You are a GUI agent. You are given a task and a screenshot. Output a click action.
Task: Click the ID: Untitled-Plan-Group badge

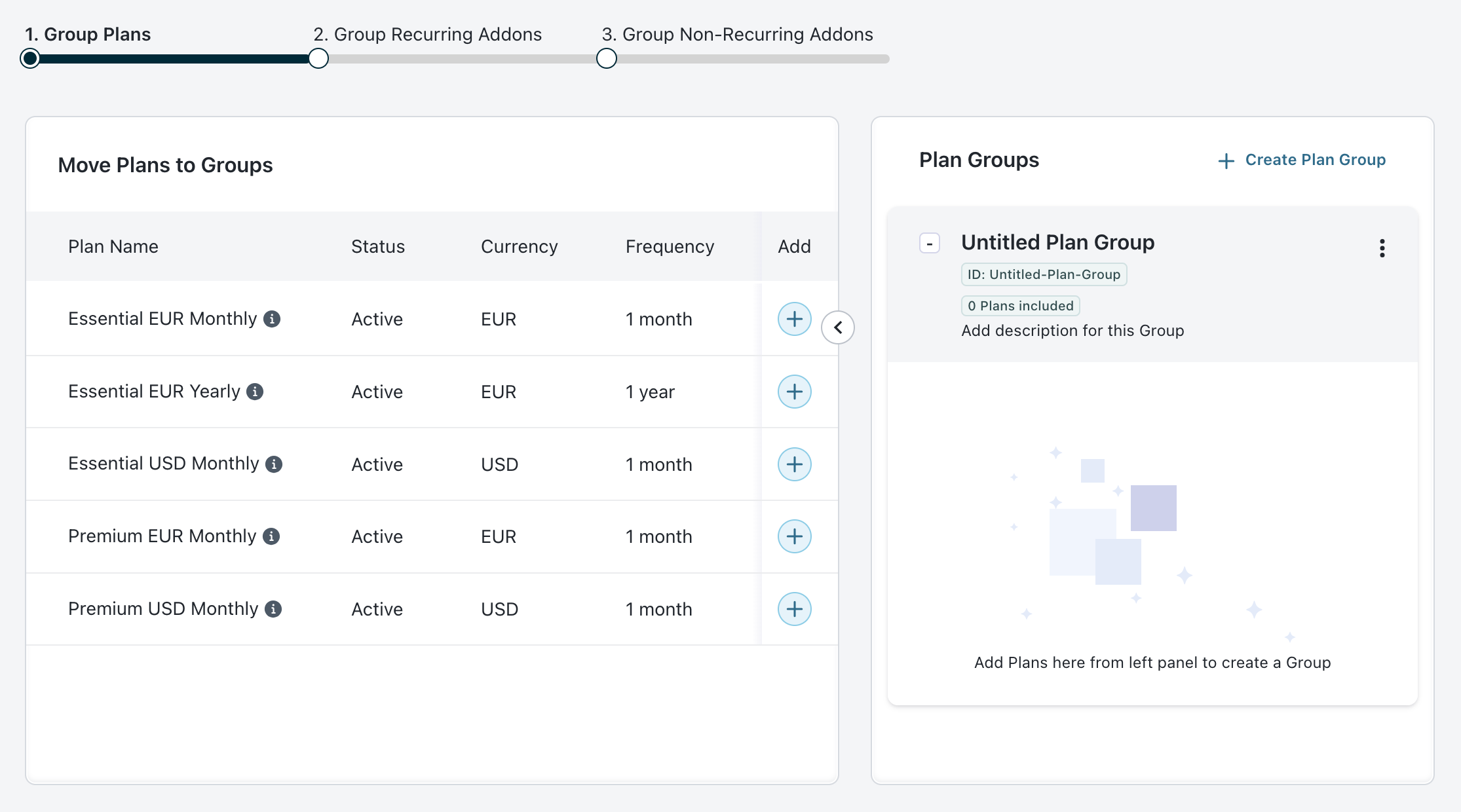click(x=1044, y=274)
